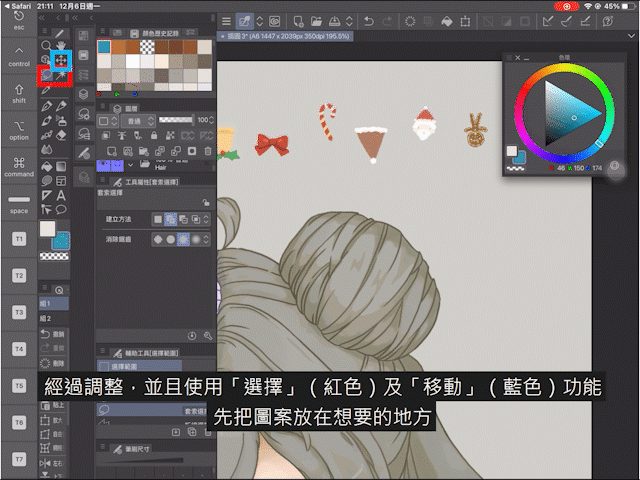Select the Fill bucket tool in toolbox

(47, 166)
